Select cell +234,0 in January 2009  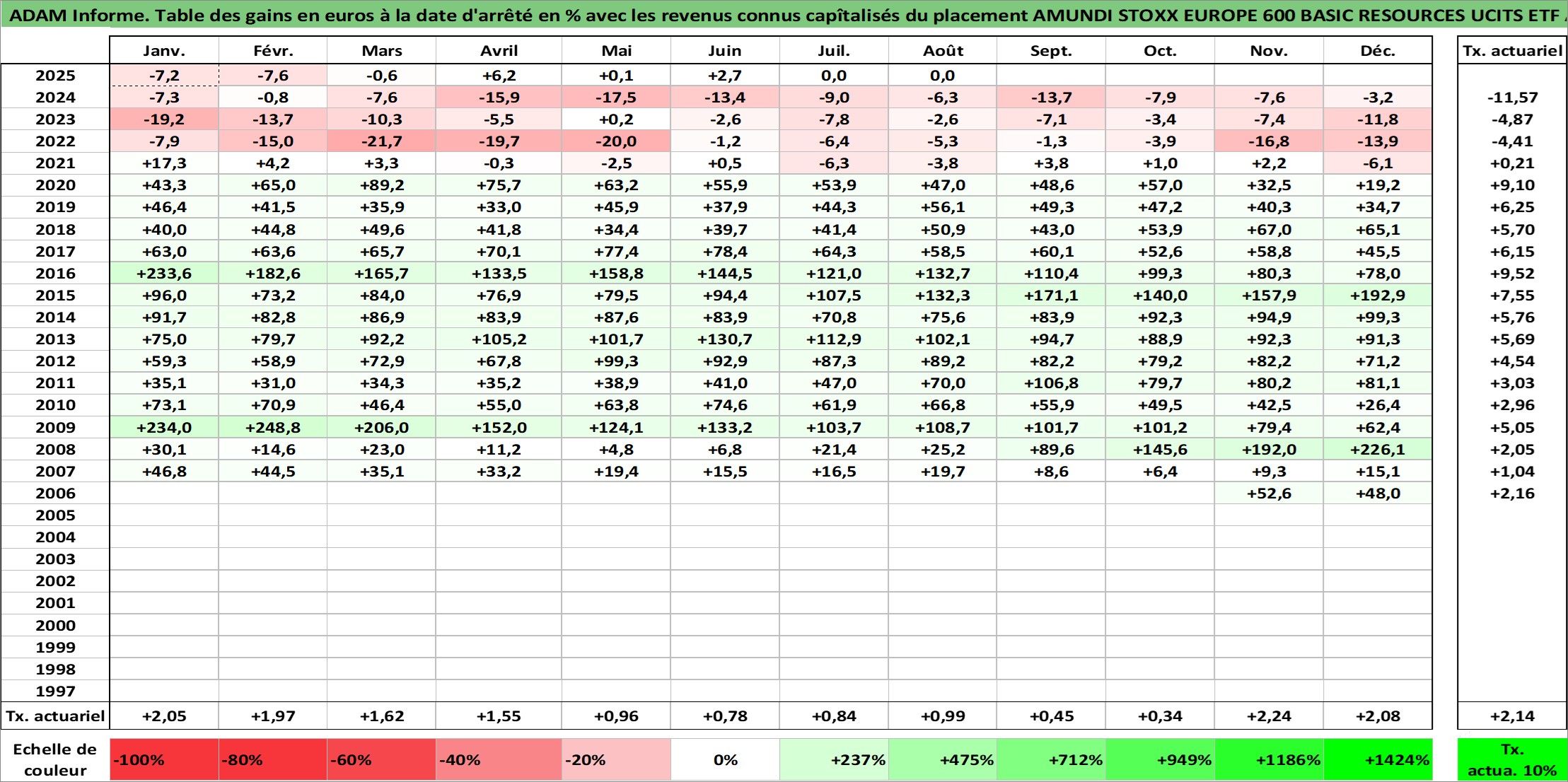164,428
